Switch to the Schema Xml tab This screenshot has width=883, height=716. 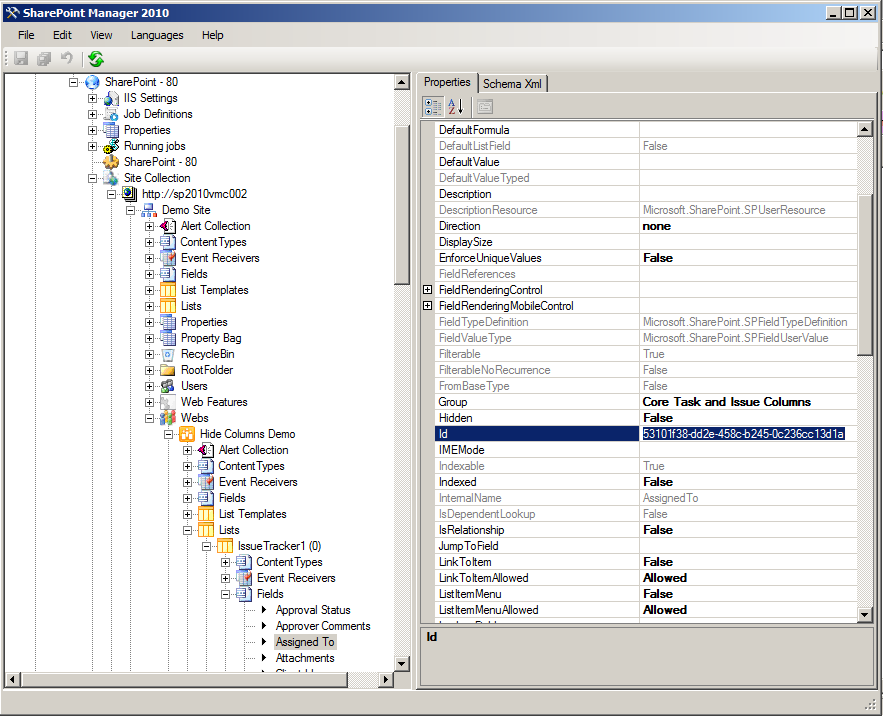[512, 83]
